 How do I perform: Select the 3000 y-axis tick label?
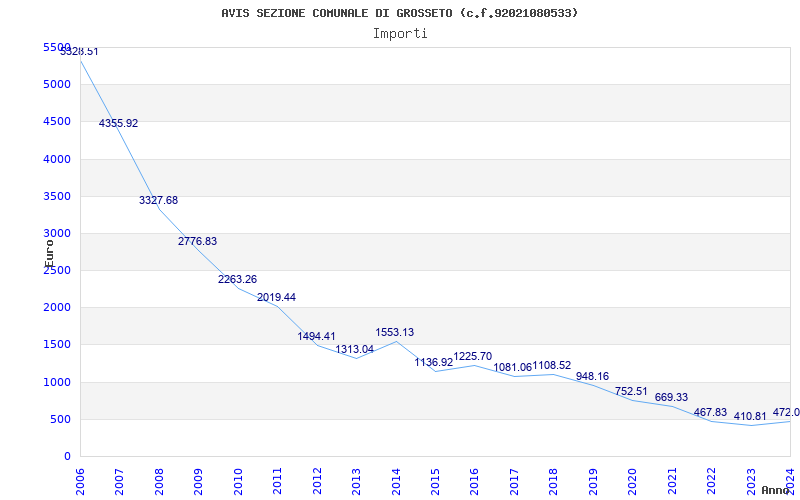point(57,233)
